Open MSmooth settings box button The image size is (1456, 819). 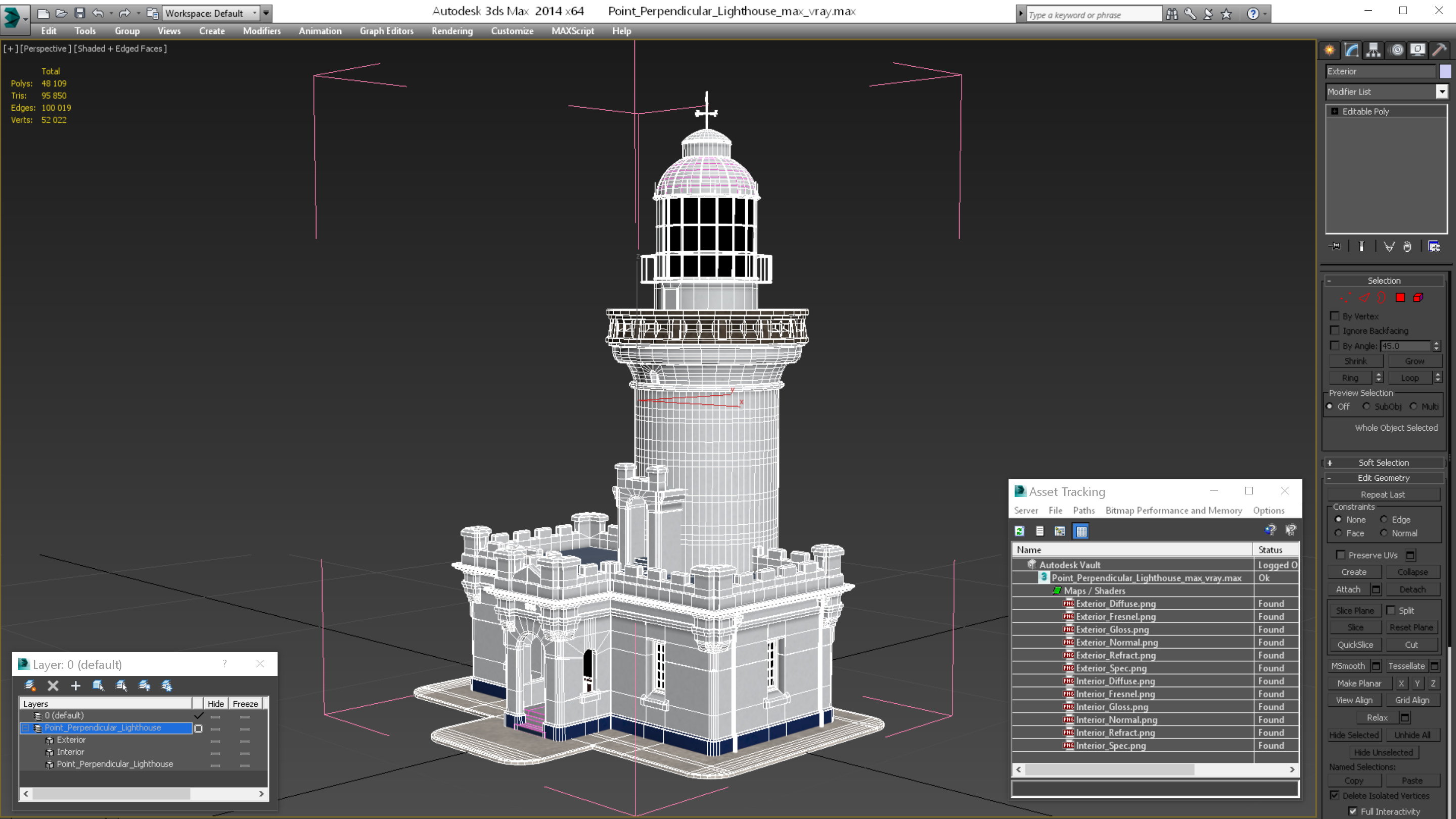1376,666
